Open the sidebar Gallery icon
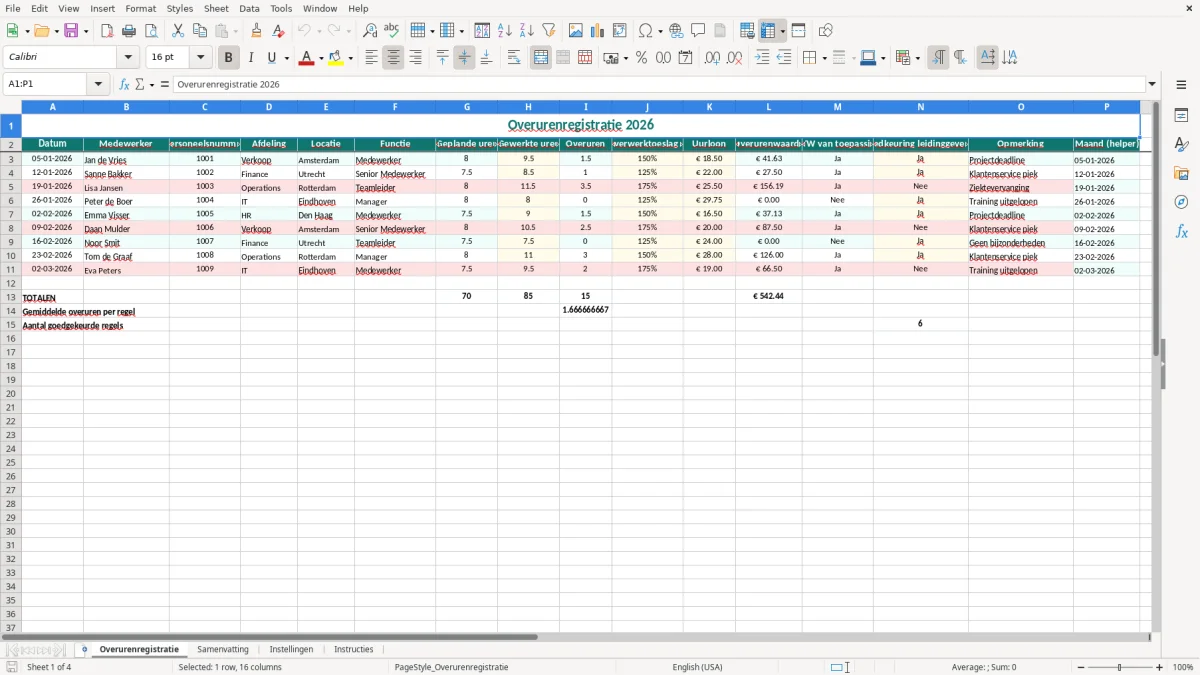 click(x=1181, y=173)
